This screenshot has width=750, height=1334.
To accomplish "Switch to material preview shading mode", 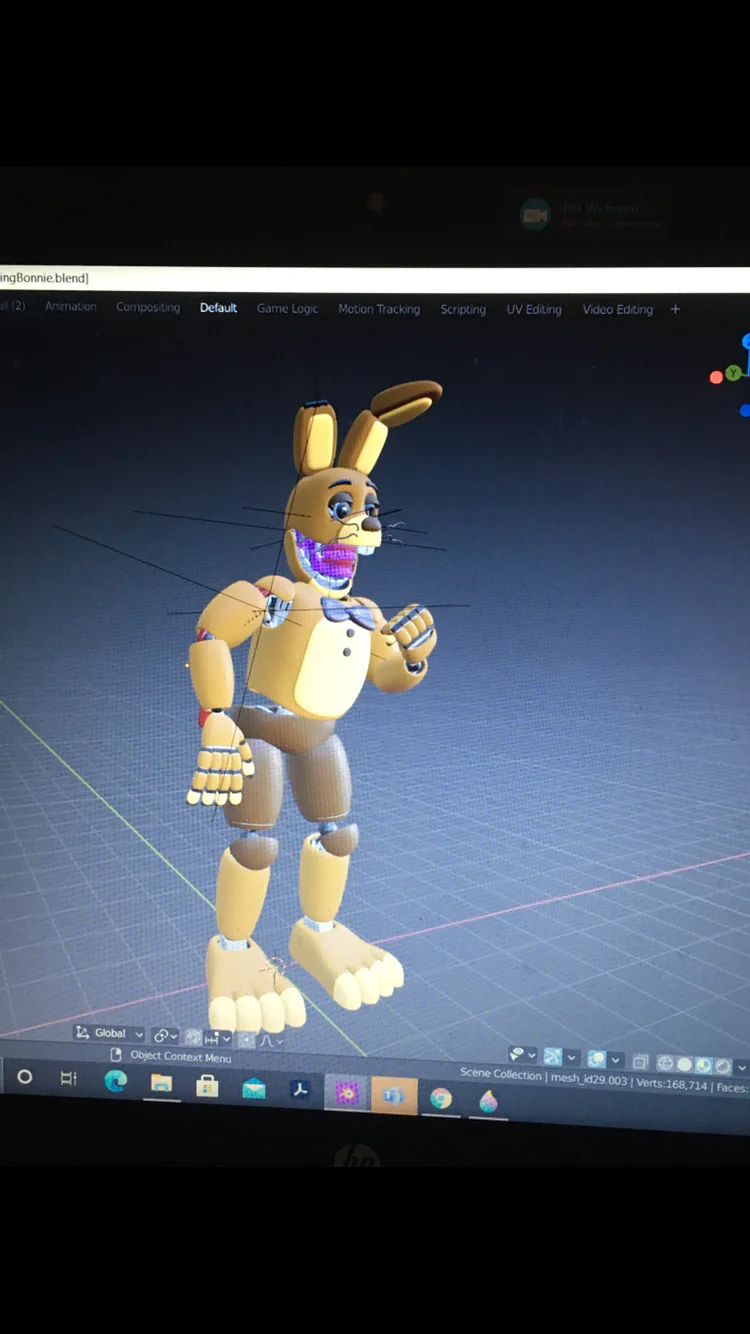I will 703,1066.
